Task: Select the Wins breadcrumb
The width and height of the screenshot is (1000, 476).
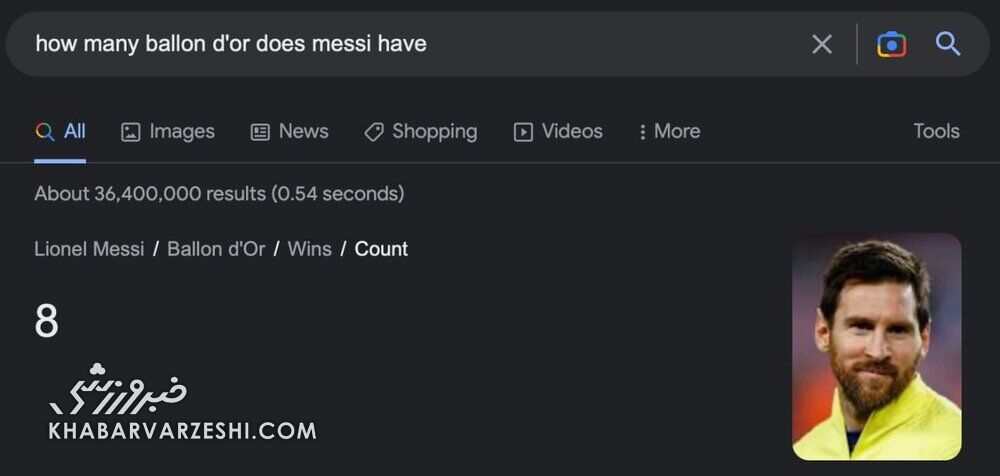Action: (309, 249)
